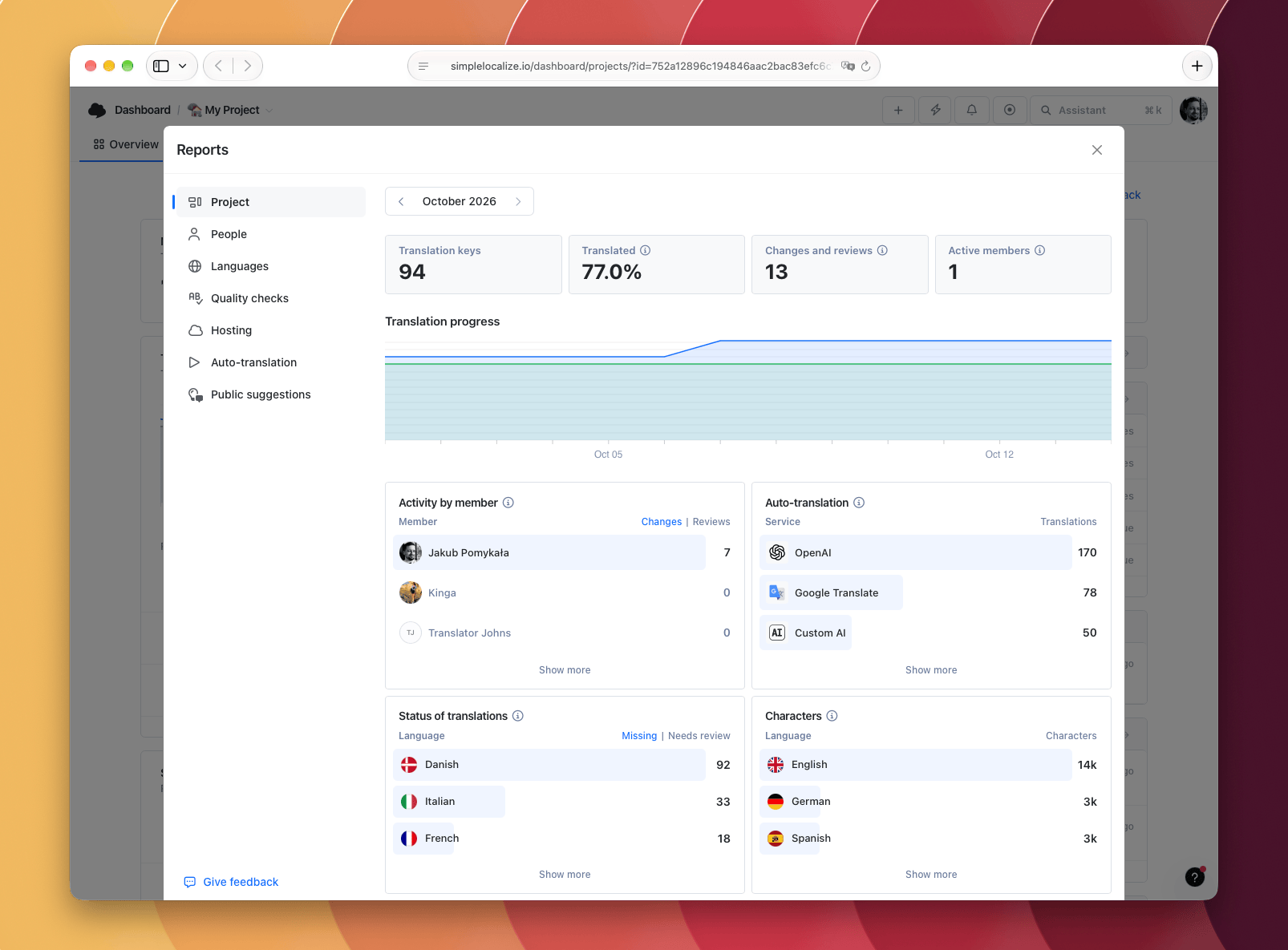Image resolution: width=1288 pixels, height=950 pixels.
Task: Click the Translated info icon
Action: point(646,250)
